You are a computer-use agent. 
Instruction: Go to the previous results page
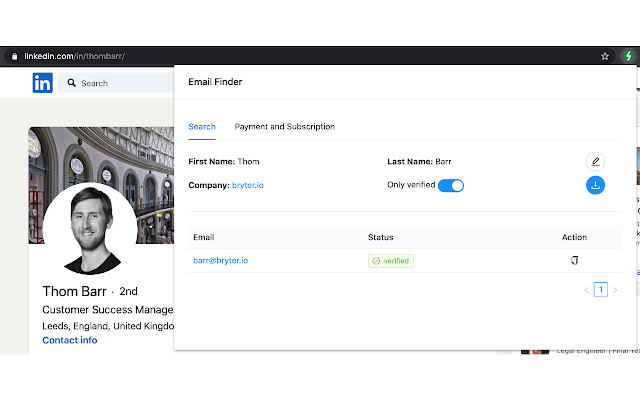pyautogui.click(x=587, y=290)
